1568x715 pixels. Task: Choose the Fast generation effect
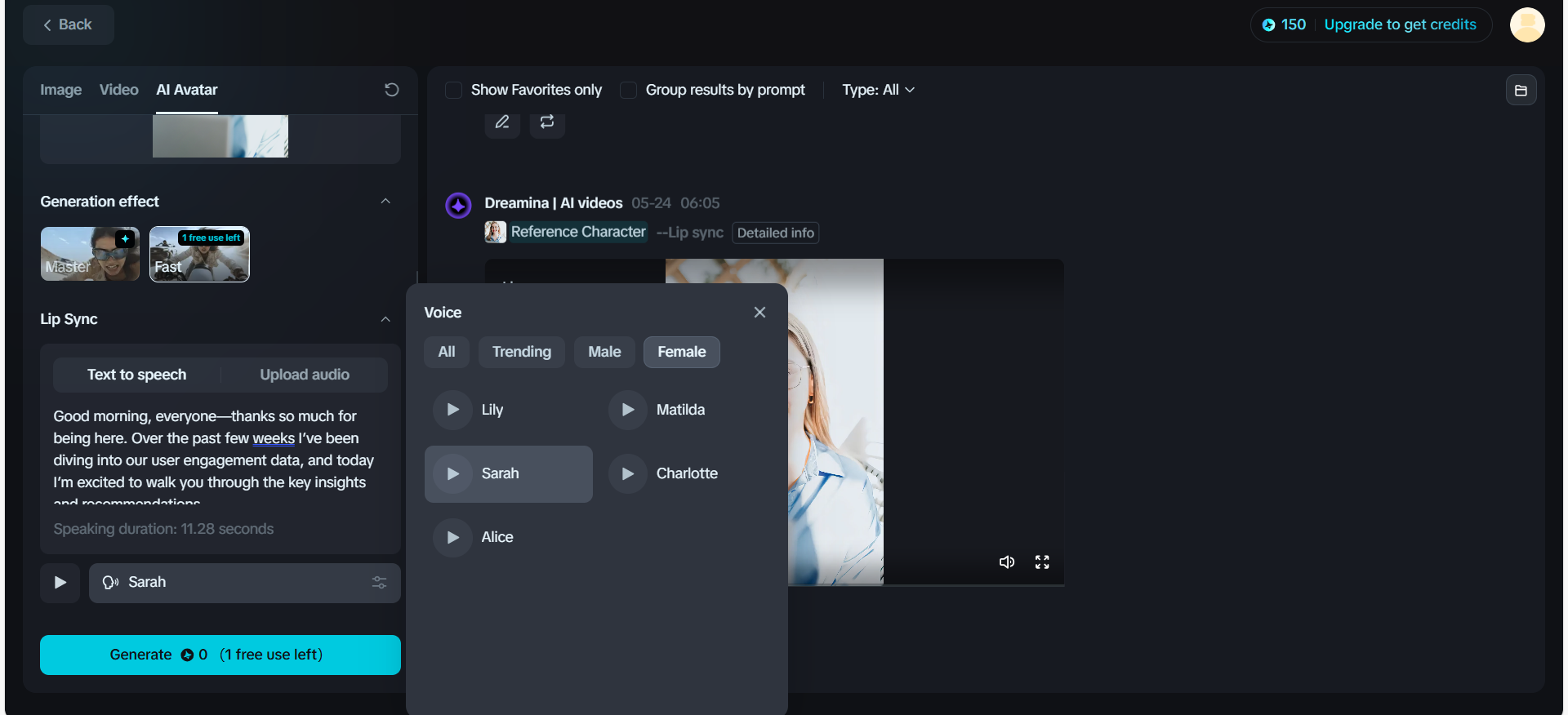(199, 254)
